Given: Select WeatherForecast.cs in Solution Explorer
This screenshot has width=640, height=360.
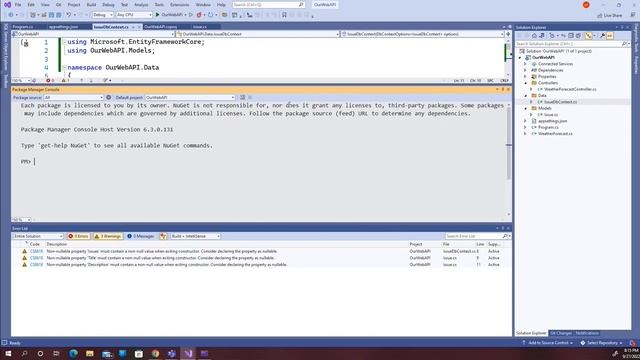Looking at the screenshot, I should [555, 134].
